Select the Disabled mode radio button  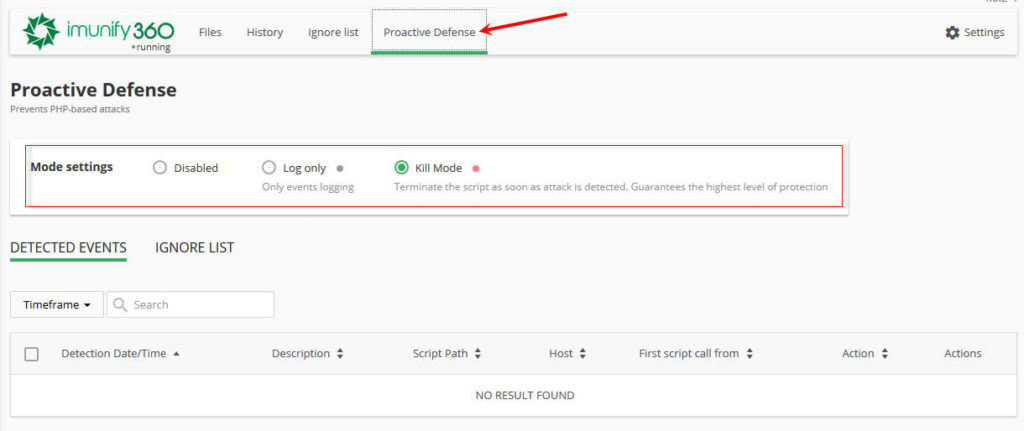159,168
